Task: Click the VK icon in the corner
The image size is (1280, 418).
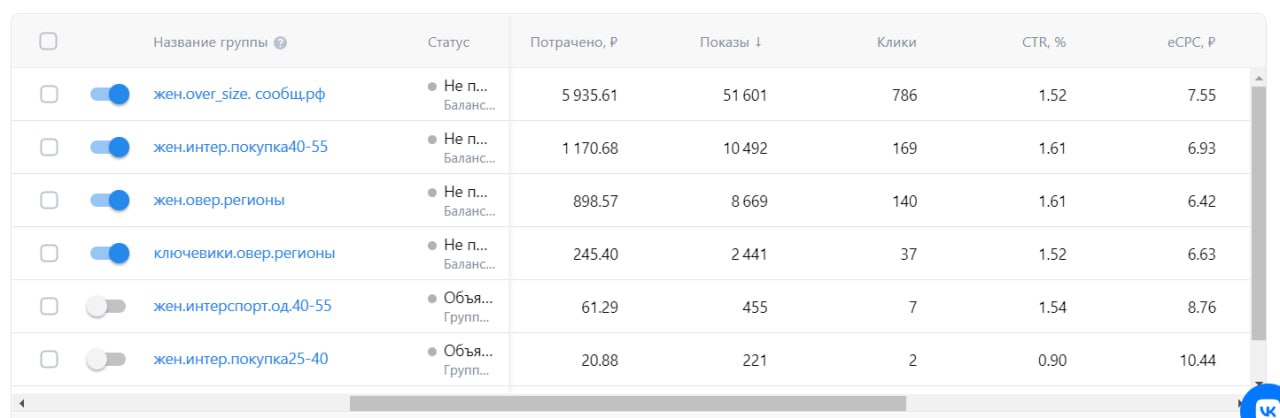Action: tap(1262, 405)
